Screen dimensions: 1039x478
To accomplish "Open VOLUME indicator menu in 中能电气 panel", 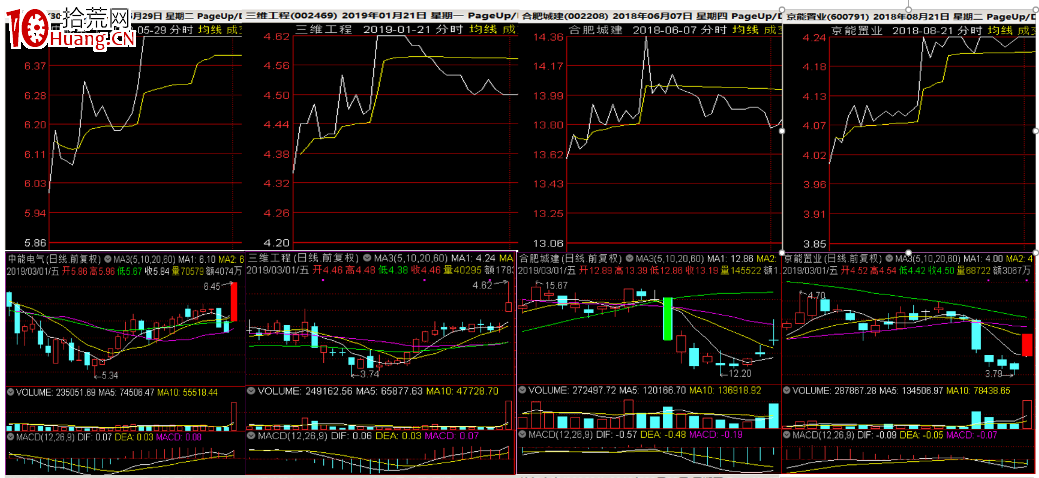I will (11, 392).
